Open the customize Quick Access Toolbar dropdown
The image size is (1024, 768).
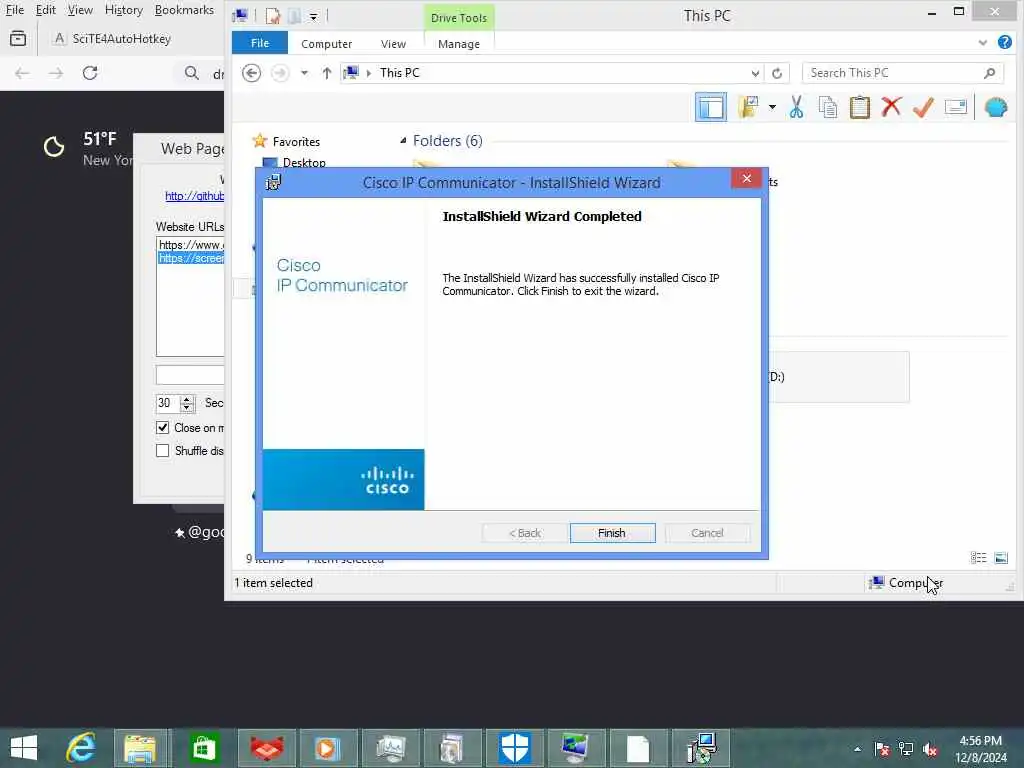pos(313,17)
